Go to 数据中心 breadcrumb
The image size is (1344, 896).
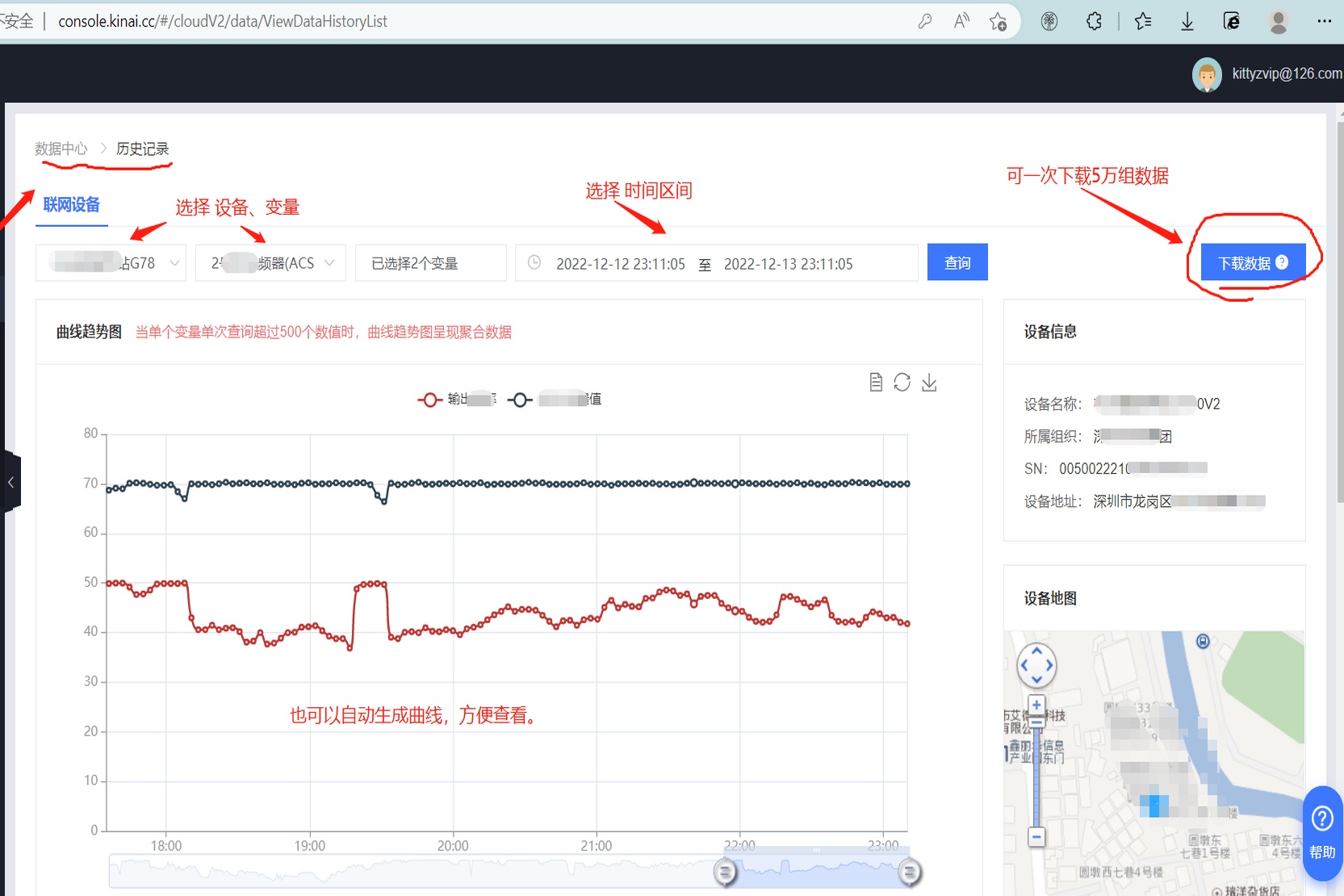pos(61,149)
